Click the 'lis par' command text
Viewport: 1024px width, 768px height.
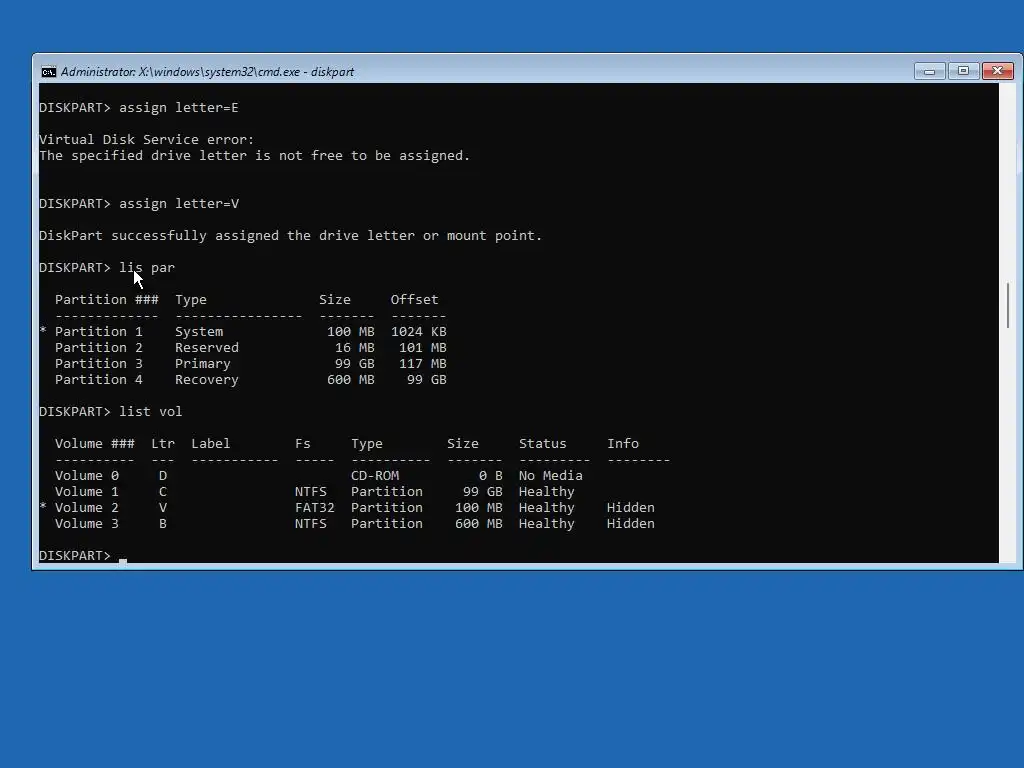coord(147,267)
